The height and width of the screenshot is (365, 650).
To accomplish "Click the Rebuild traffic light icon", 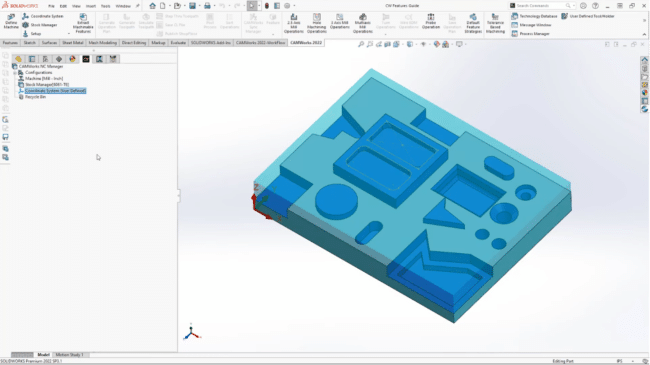I will pyautogui.click(x=267, y=6).
